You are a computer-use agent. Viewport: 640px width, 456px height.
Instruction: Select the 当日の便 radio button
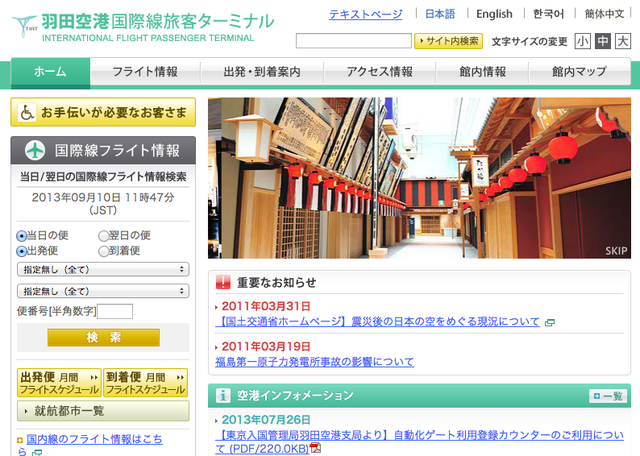21,236
